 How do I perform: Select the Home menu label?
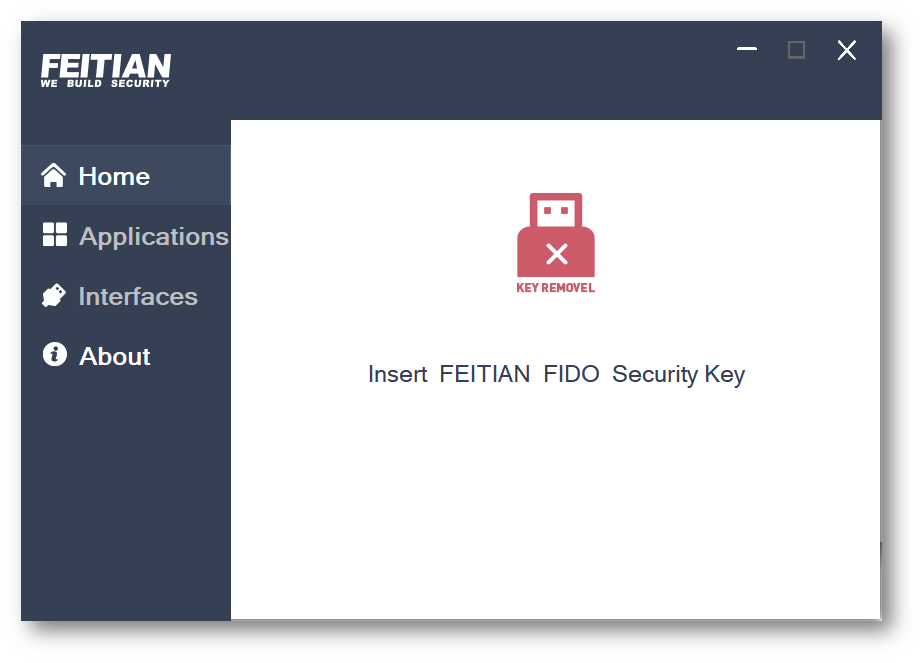(x=114, y=177)
